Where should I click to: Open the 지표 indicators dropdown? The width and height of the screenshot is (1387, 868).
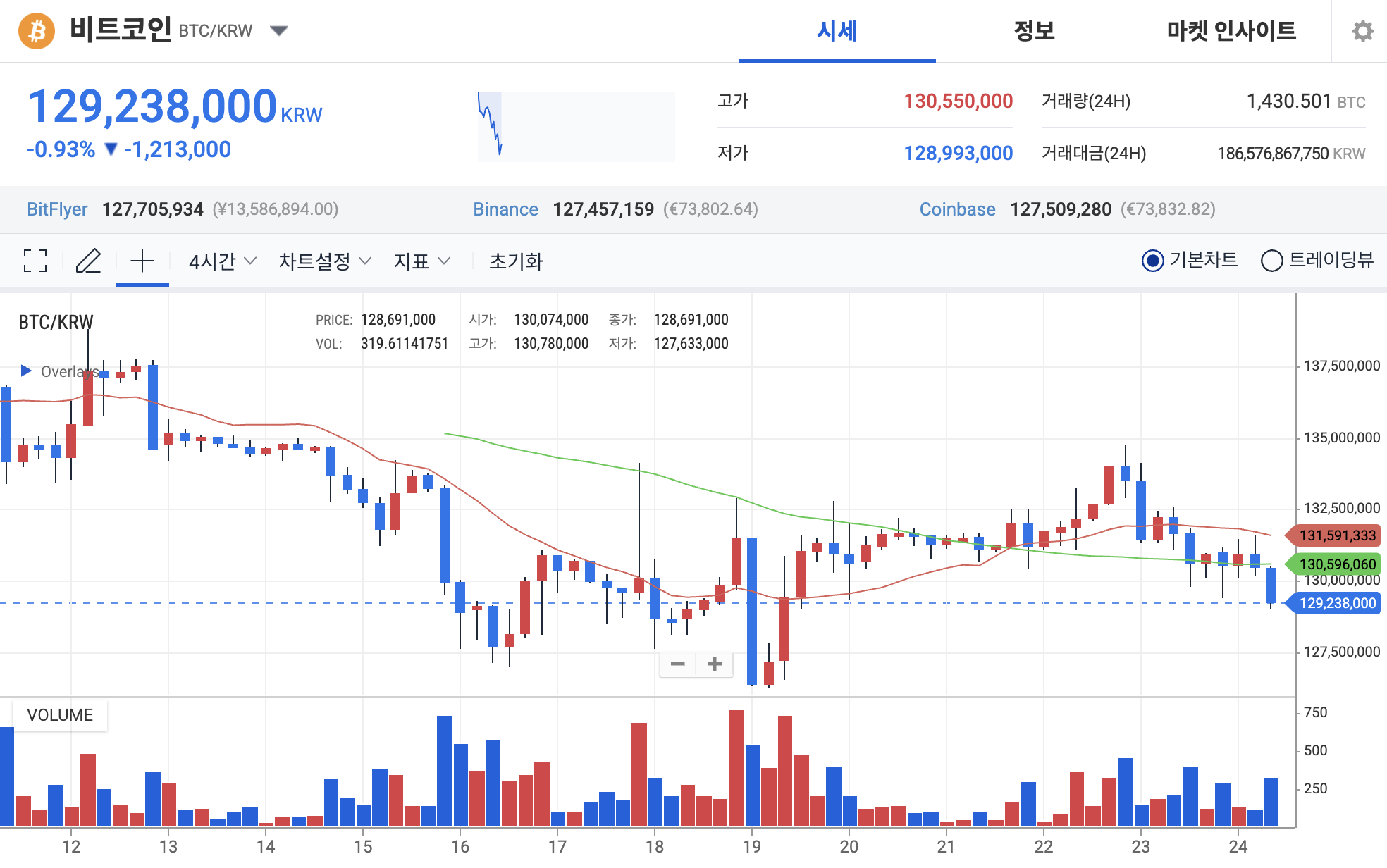click(421, 261)
